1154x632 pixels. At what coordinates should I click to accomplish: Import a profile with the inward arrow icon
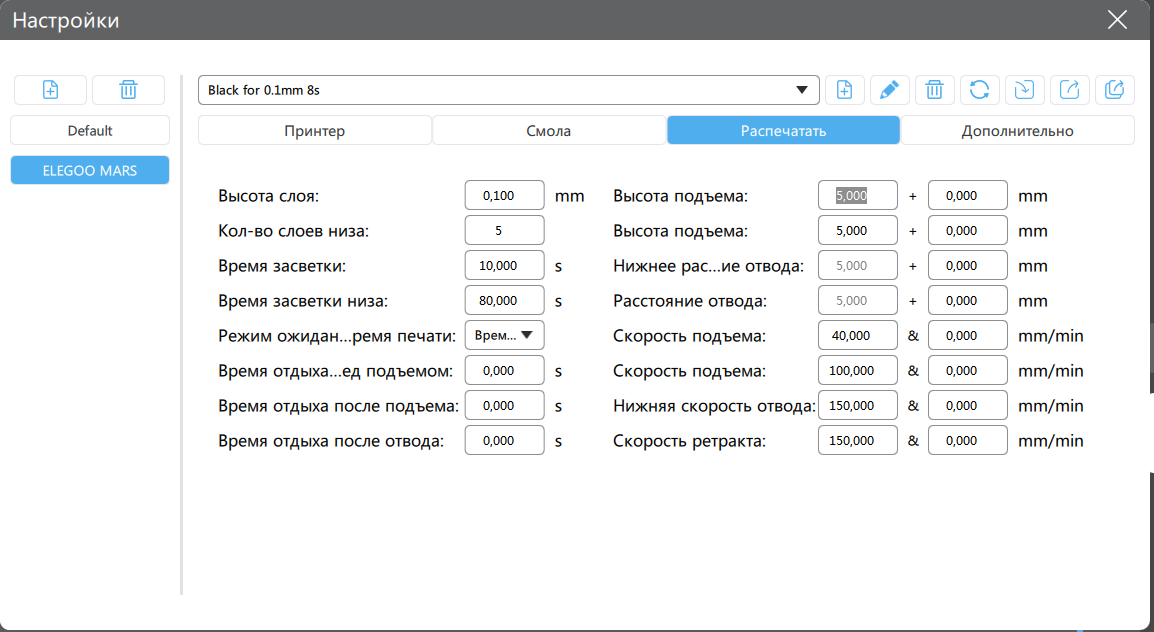(1024, 90)
